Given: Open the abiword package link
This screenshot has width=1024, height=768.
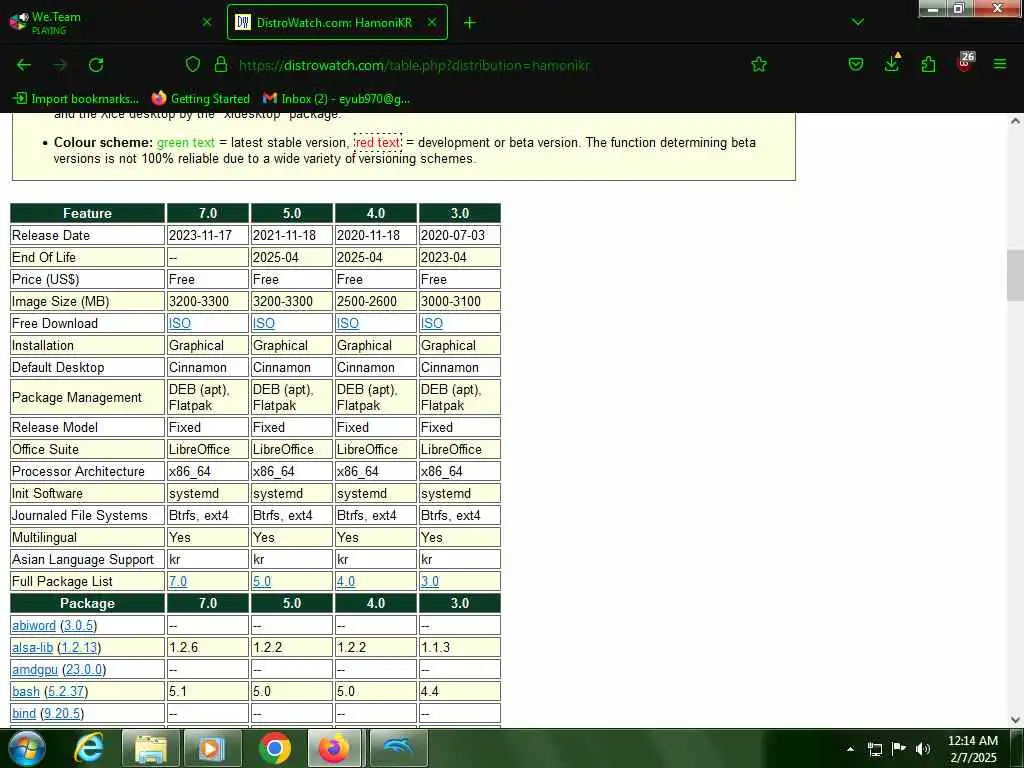Looking at the screenshot, I should pos(34,625).
